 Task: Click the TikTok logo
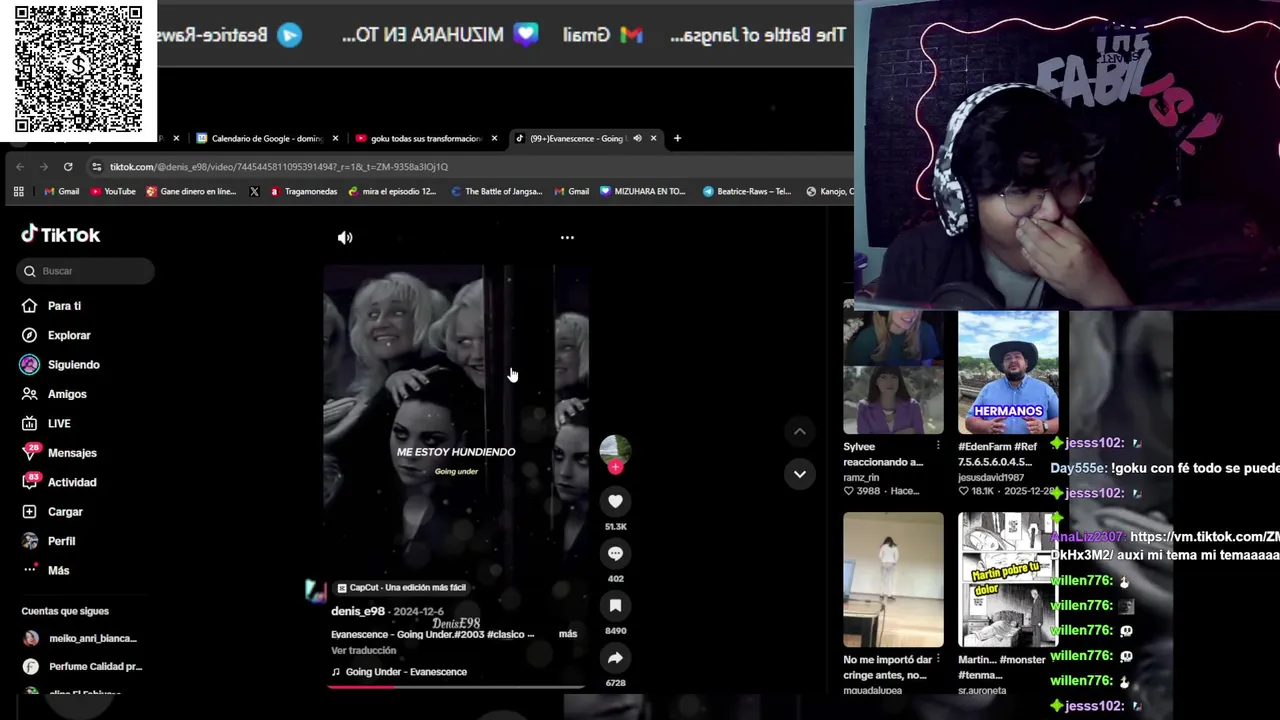click(61, 235)
